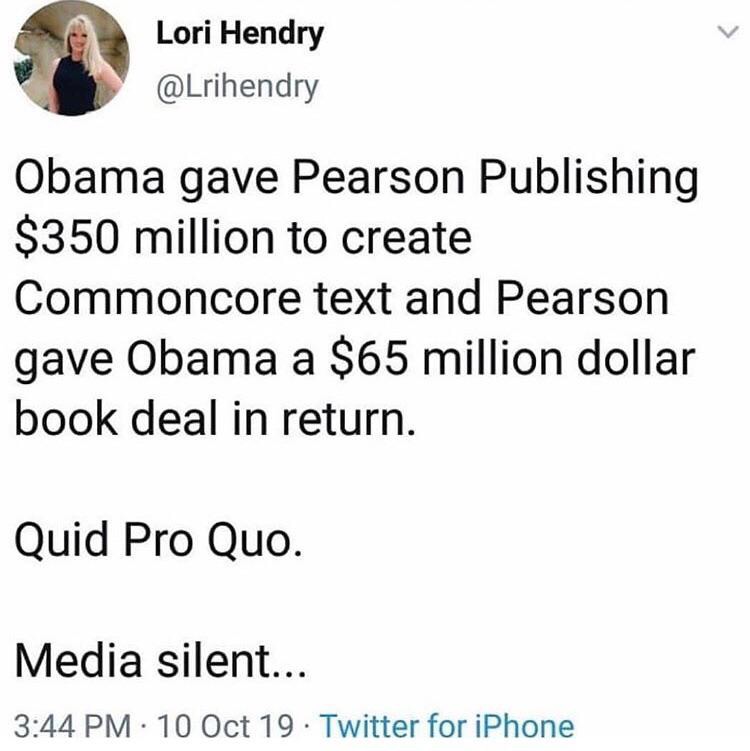Image resolution: width=750 pixels, height=751 pixels.
Task: Select the first word Obama in tweet
Action: tap(89, 177)
